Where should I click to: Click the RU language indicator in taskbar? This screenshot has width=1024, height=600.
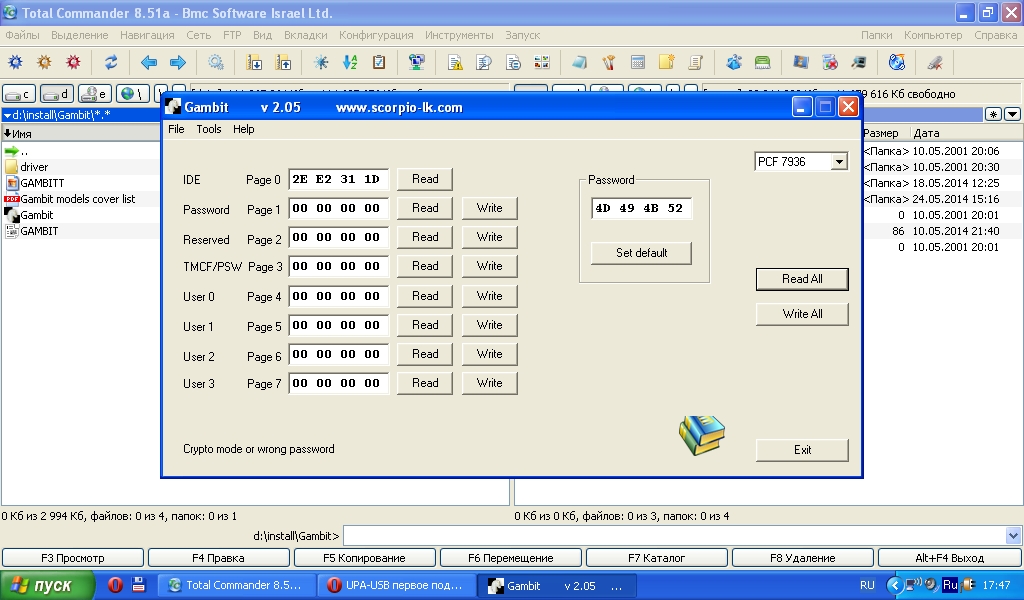coord(867,585)
